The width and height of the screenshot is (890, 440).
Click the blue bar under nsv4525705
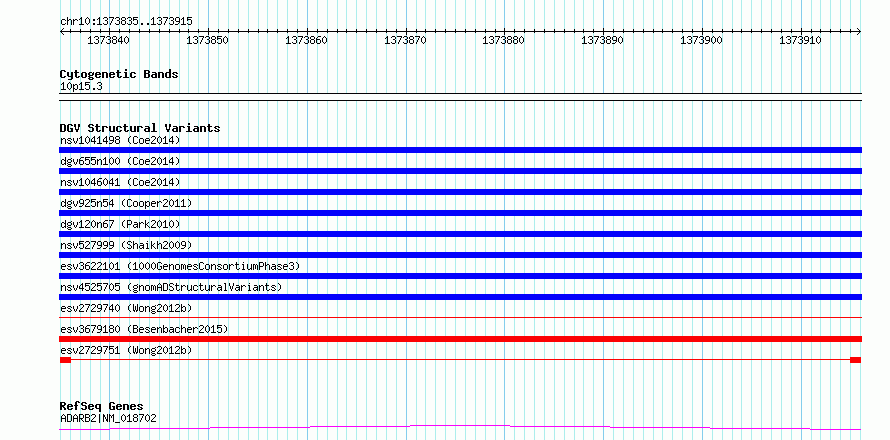460,297
